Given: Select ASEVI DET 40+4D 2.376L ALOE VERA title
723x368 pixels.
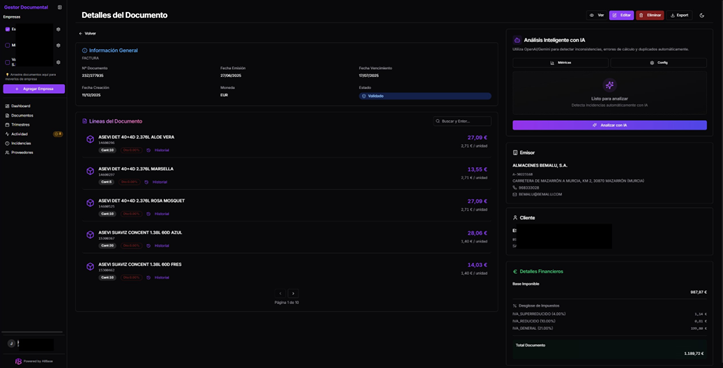Looking at the screenshot, I should pos(136,137).
